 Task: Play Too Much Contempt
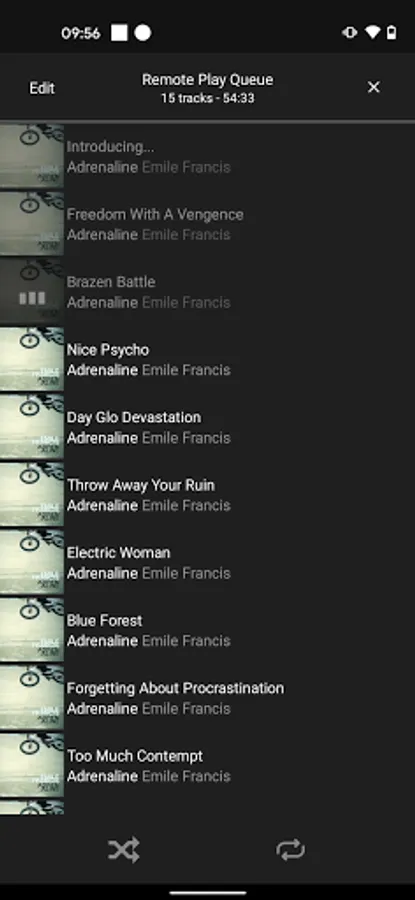tap(207, 766)
